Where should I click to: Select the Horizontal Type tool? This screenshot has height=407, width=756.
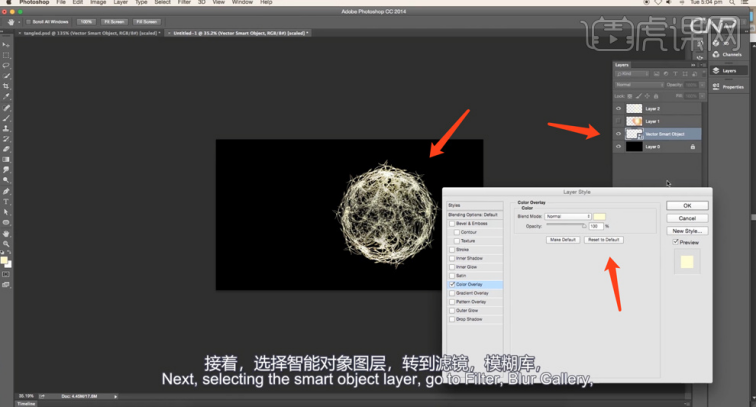click(x=6, y=202)
